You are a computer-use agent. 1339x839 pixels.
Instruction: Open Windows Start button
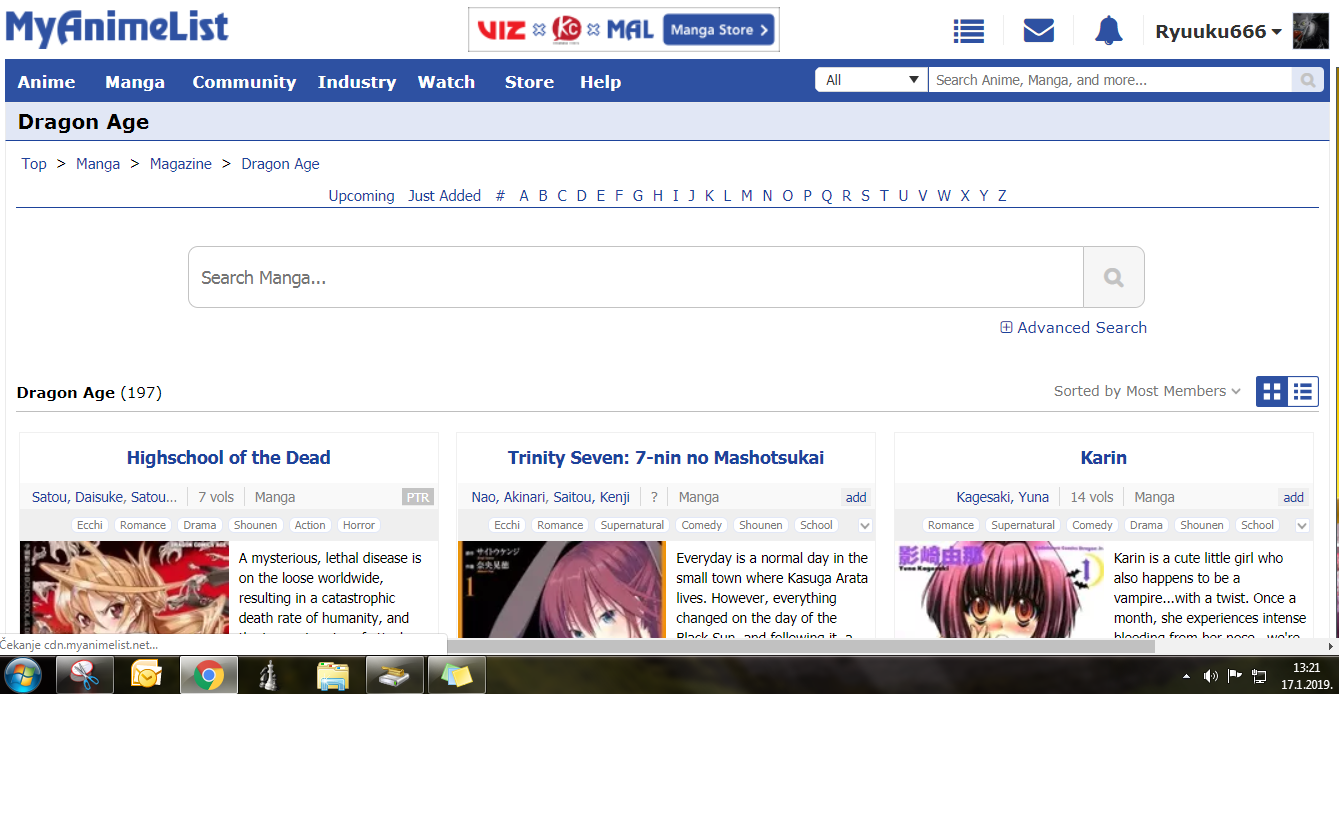click(23, 676)
